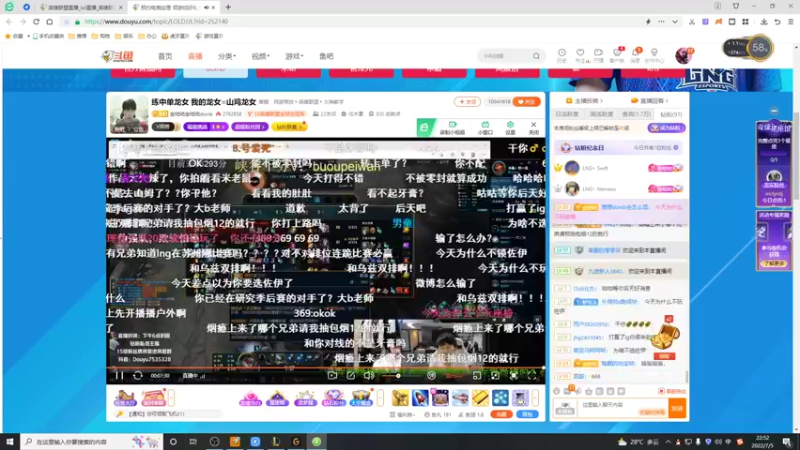Click the 录制小视频 record clip icon
Image resolution: width=800 pixels, height=450 pixels.
452,128
